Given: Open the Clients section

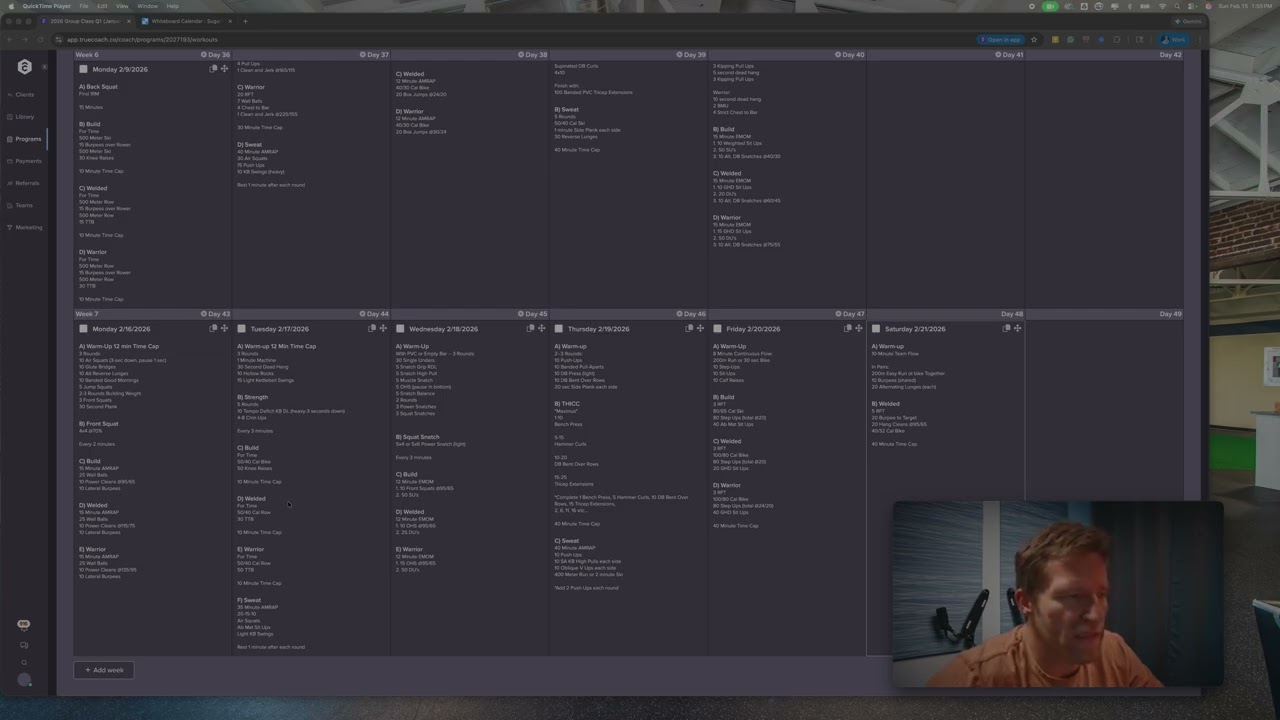Looking at the screenshot, I should tap(24, 95).
